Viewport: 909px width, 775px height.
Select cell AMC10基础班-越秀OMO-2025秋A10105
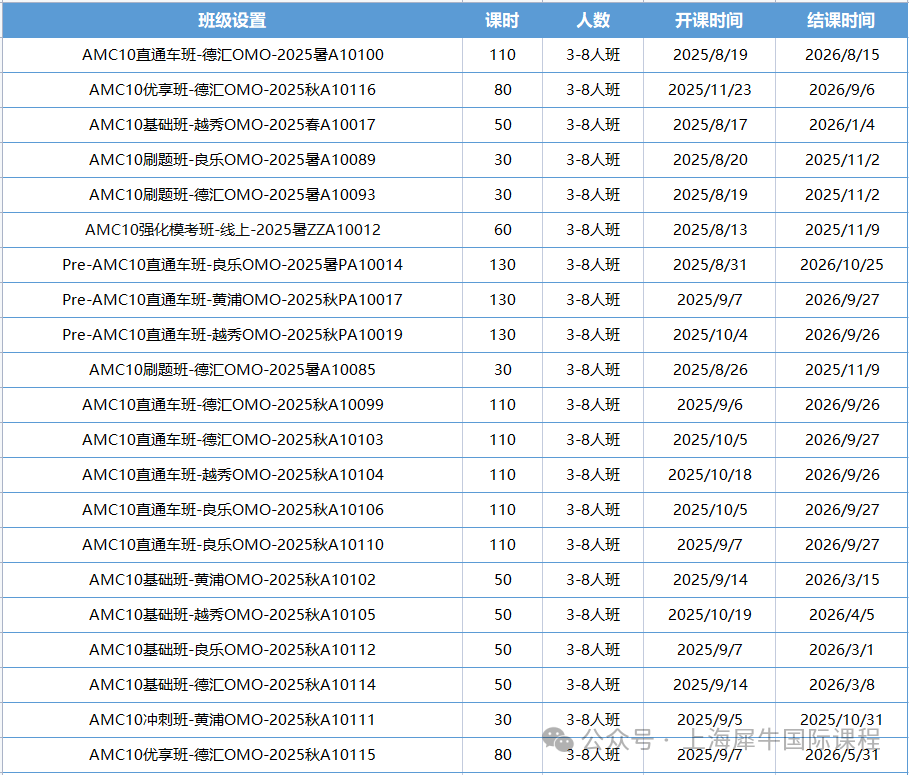[232, 614]
